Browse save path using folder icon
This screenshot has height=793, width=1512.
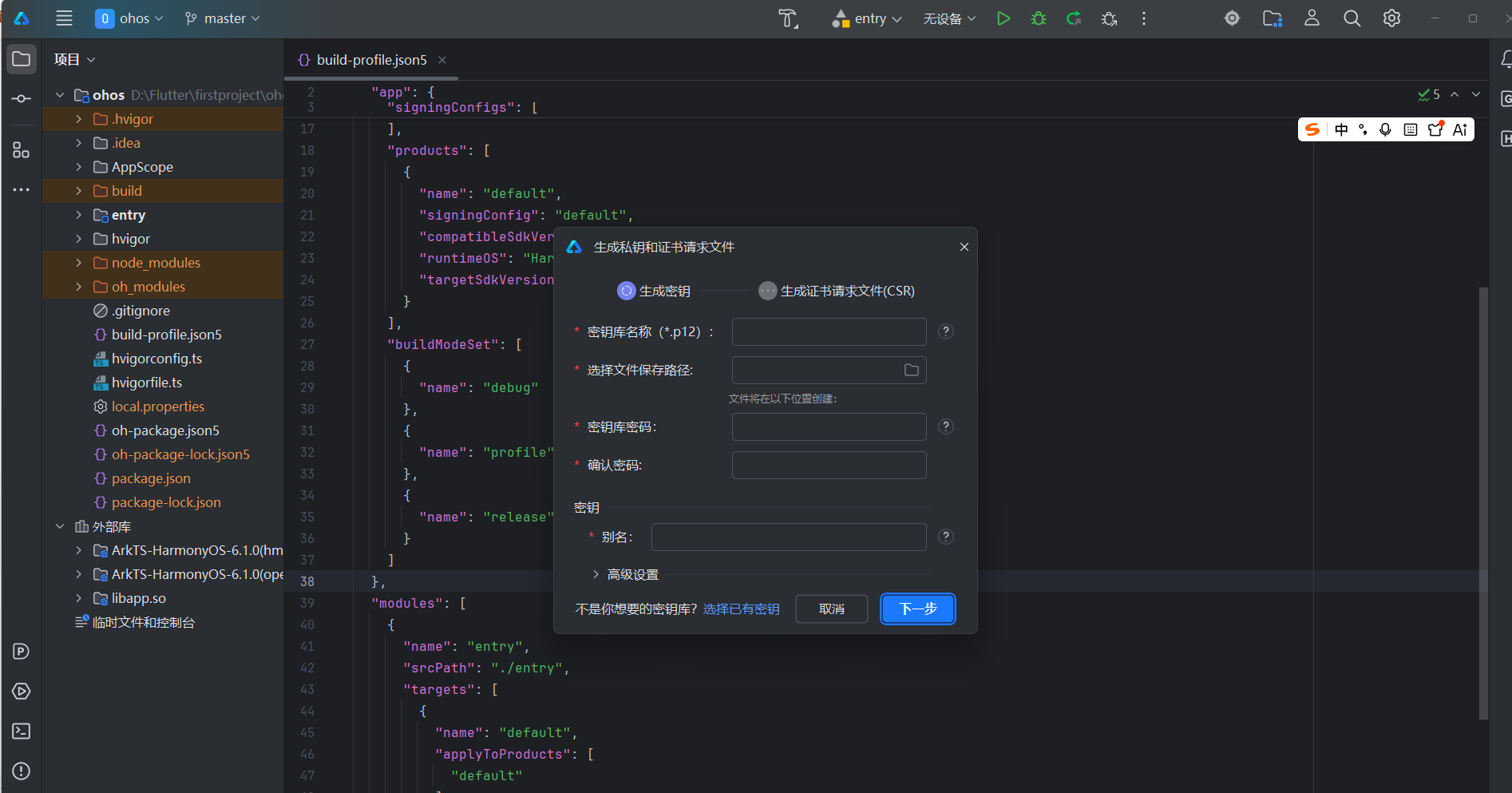point(911,370)
